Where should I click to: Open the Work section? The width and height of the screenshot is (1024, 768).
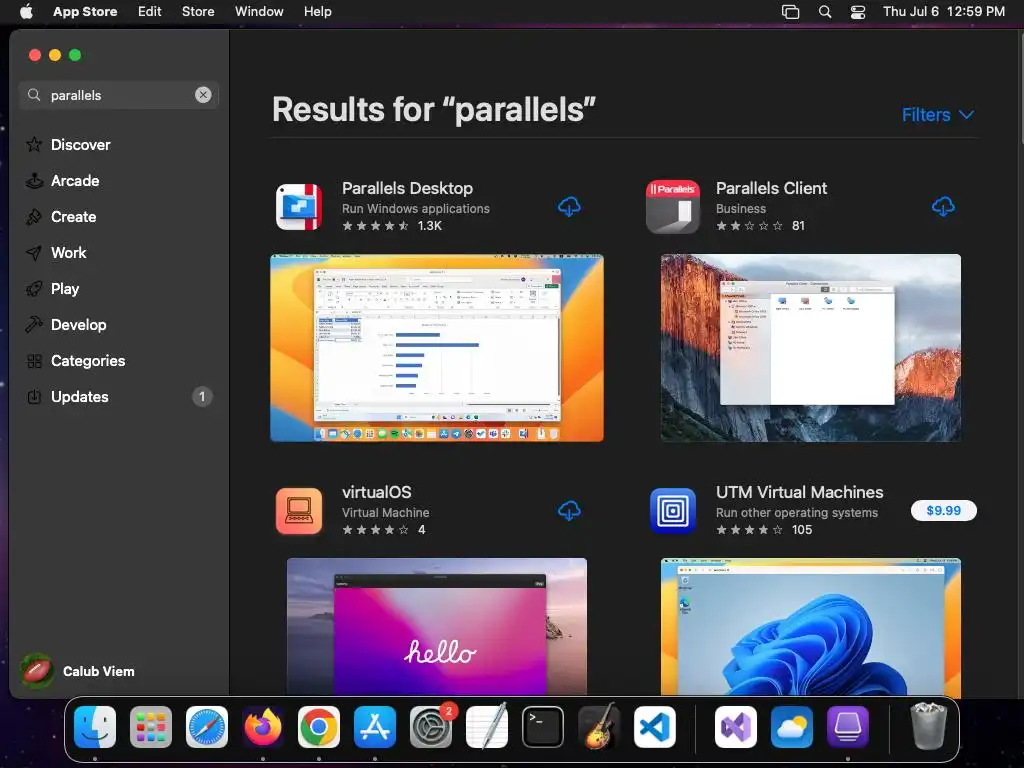coord(119,252)
